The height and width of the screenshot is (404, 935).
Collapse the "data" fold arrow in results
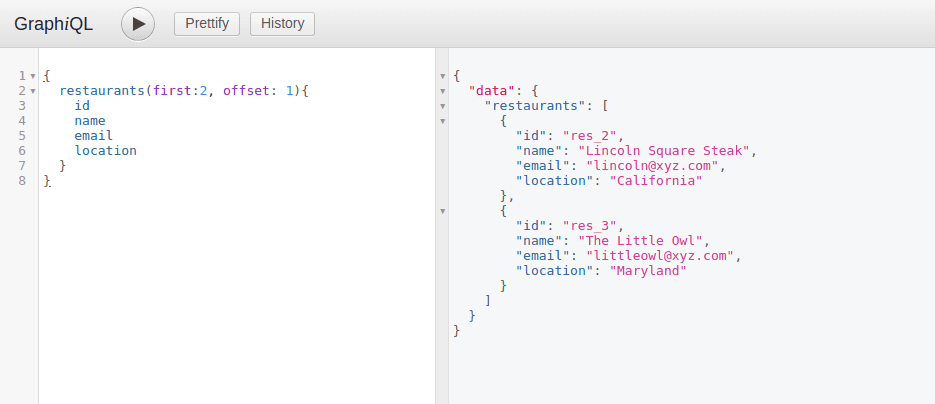point(442,91)
